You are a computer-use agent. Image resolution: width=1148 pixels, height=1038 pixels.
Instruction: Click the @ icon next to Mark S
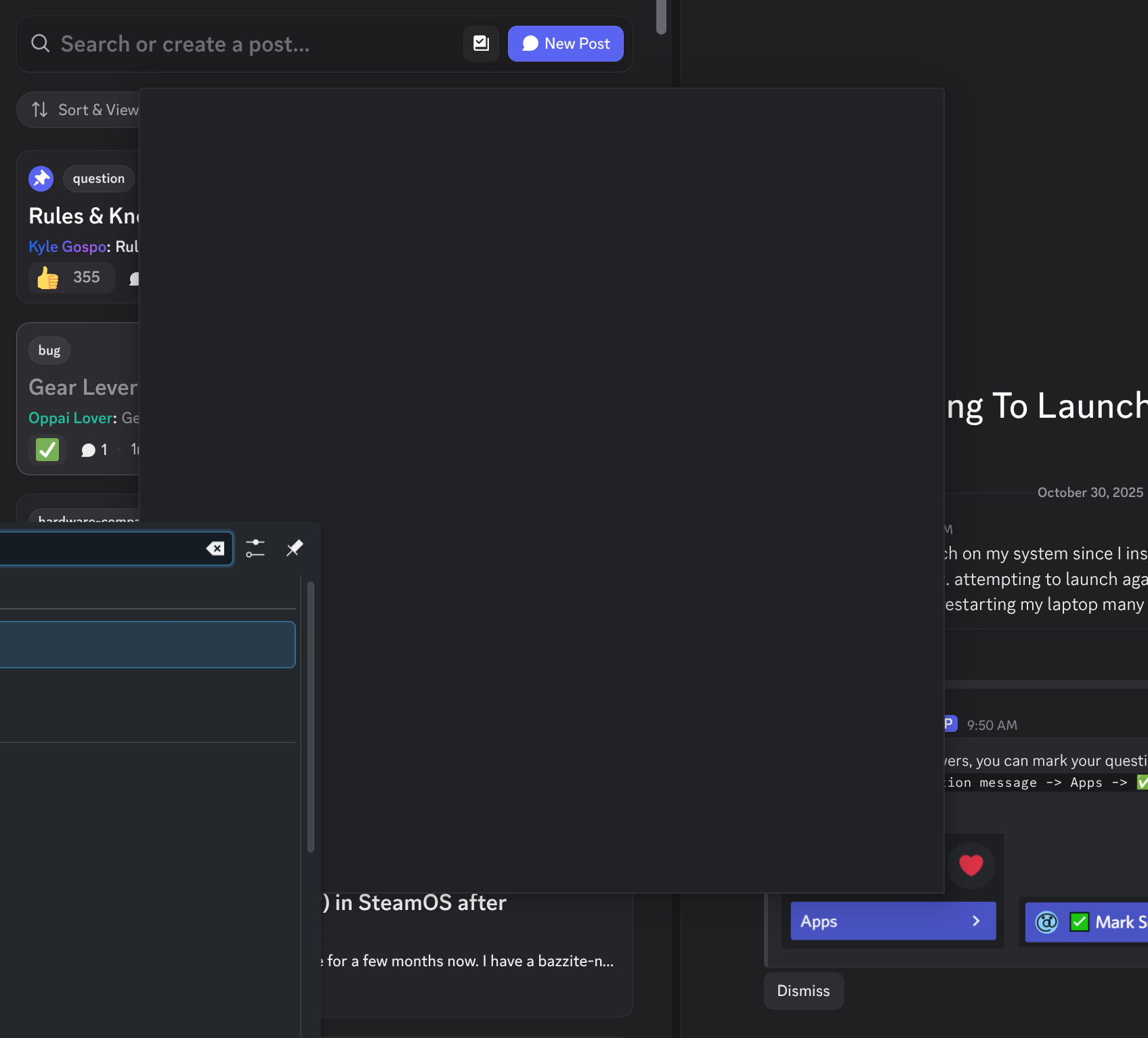pyautogui.click(x=1046, y=922)
